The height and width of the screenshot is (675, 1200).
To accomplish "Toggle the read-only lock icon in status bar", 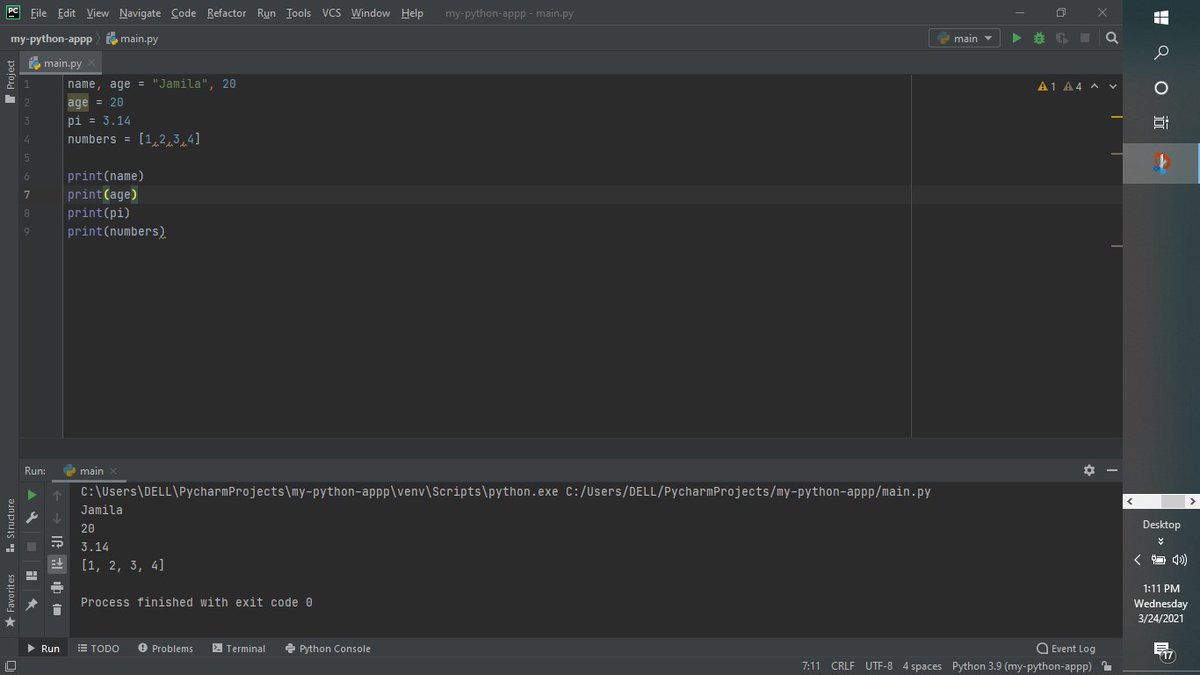I will point(1106,666).
